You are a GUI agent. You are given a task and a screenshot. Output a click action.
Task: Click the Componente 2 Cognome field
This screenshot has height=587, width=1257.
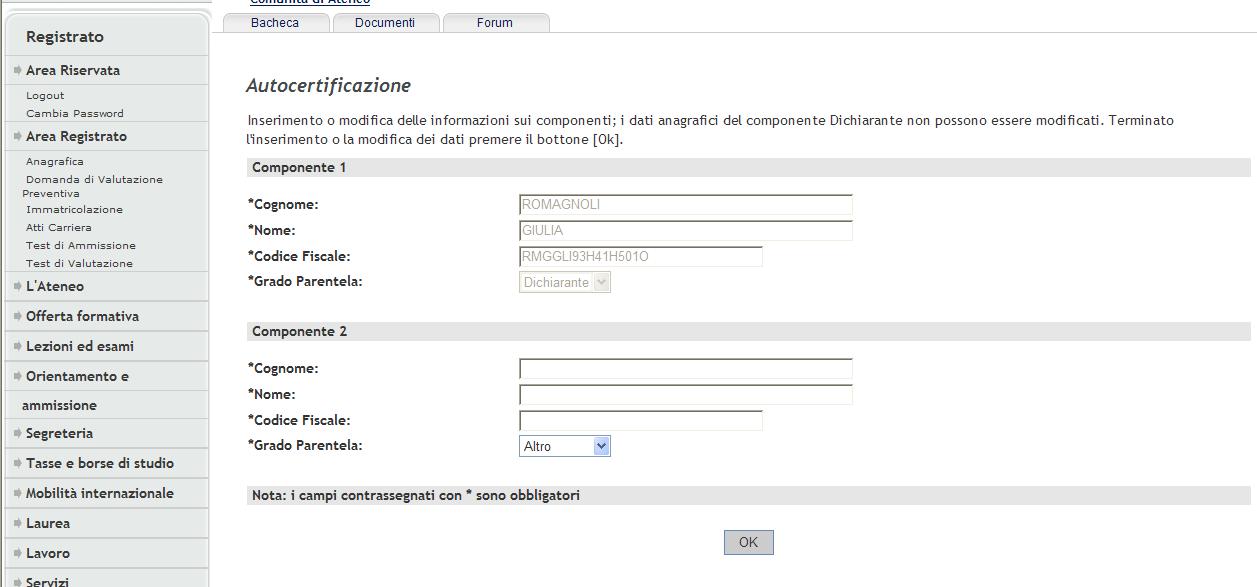686,369
